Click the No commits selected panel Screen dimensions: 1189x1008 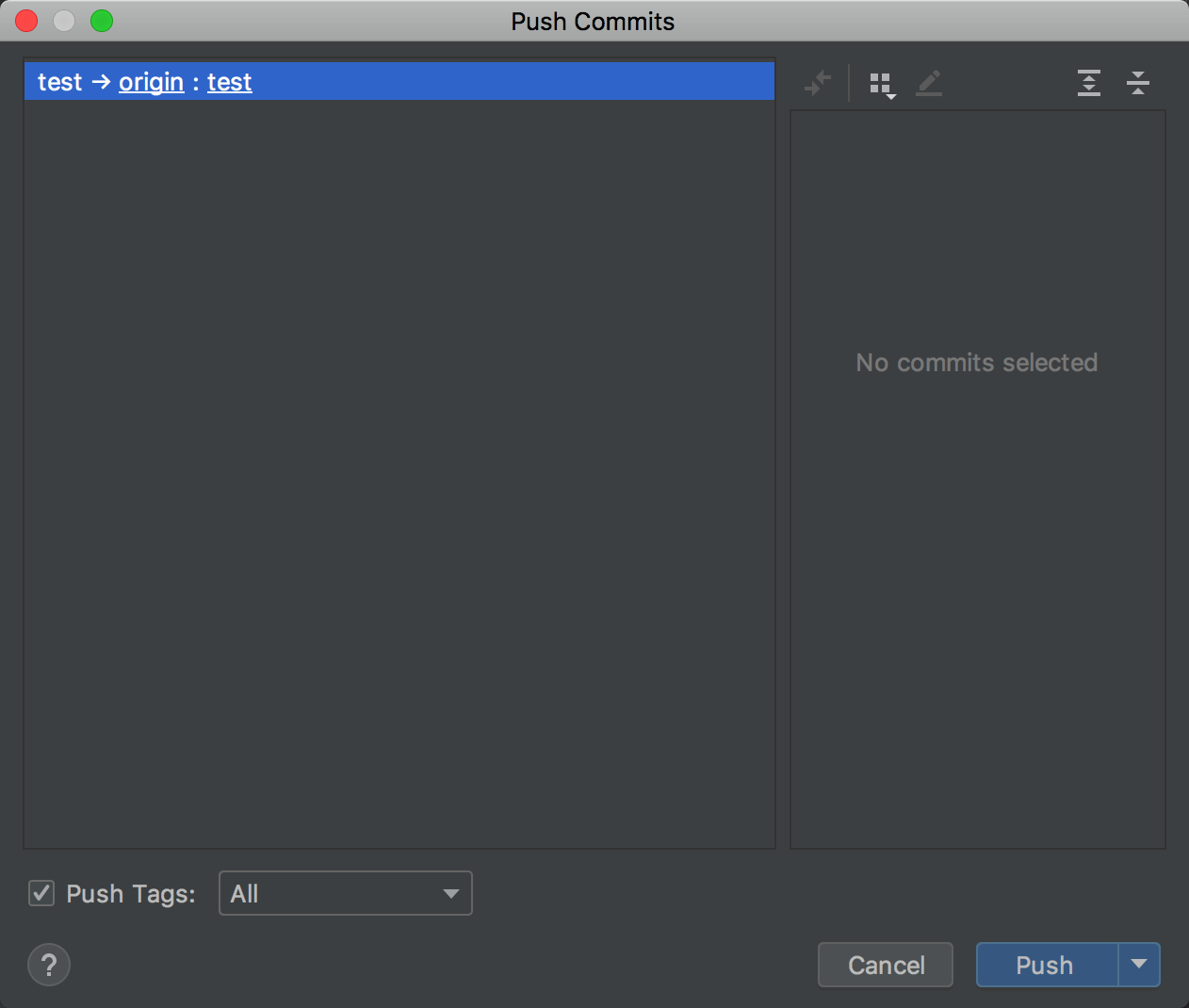(977, 363)
